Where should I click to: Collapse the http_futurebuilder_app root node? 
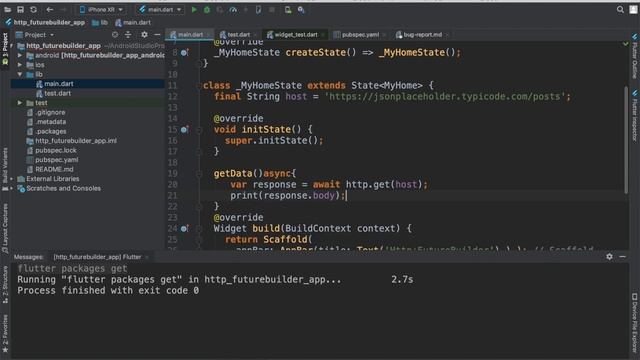[12, 46]
